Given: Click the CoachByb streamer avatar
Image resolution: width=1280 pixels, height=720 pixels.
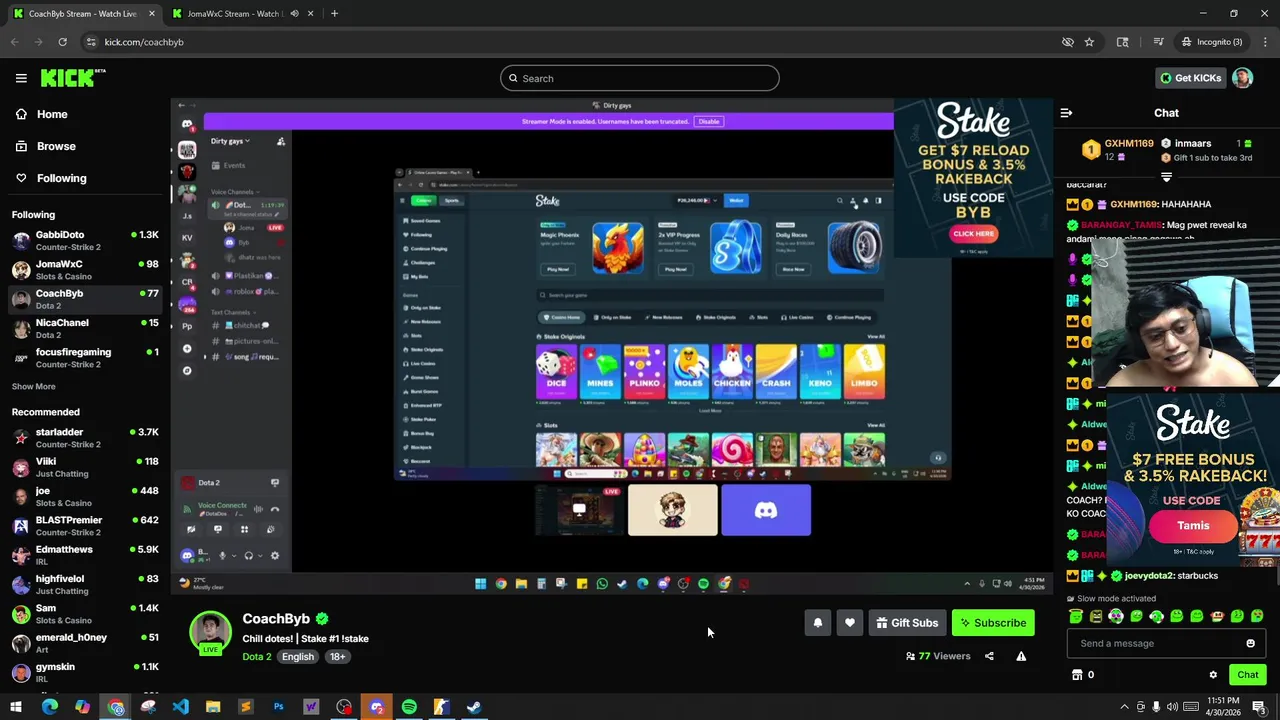Looking at the screenshot, I should (210, 632).
